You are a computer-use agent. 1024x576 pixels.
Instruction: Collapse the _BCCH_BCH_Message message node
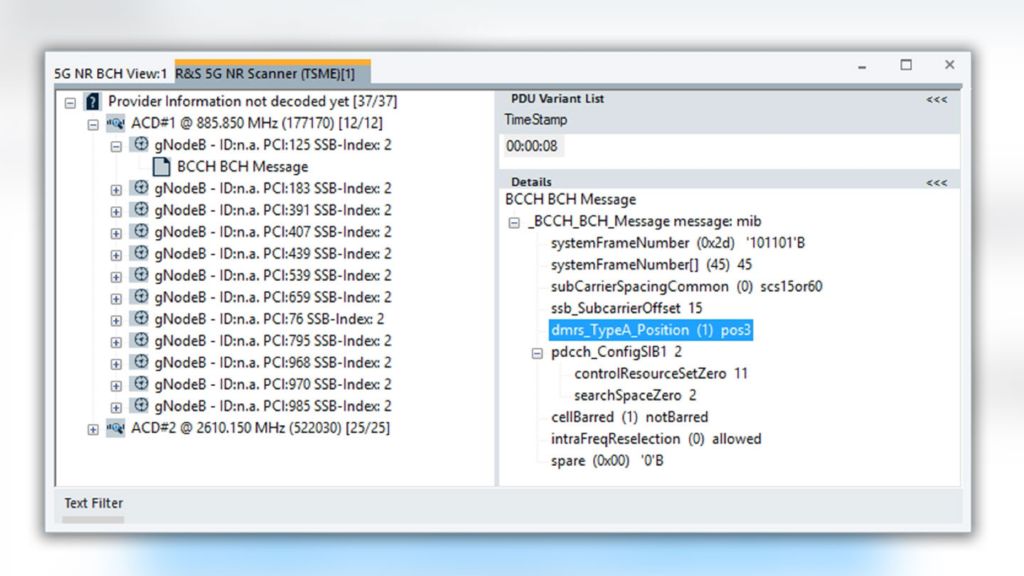pyautogui.click(x=514, y=222)
